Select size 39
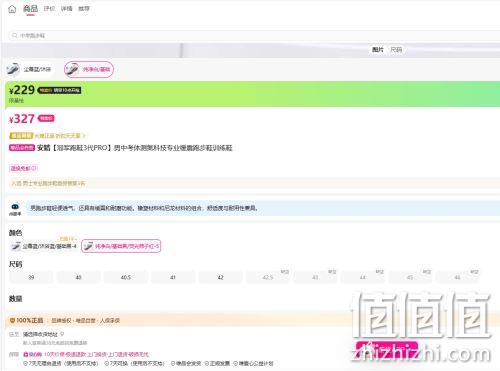 (31, 277)
